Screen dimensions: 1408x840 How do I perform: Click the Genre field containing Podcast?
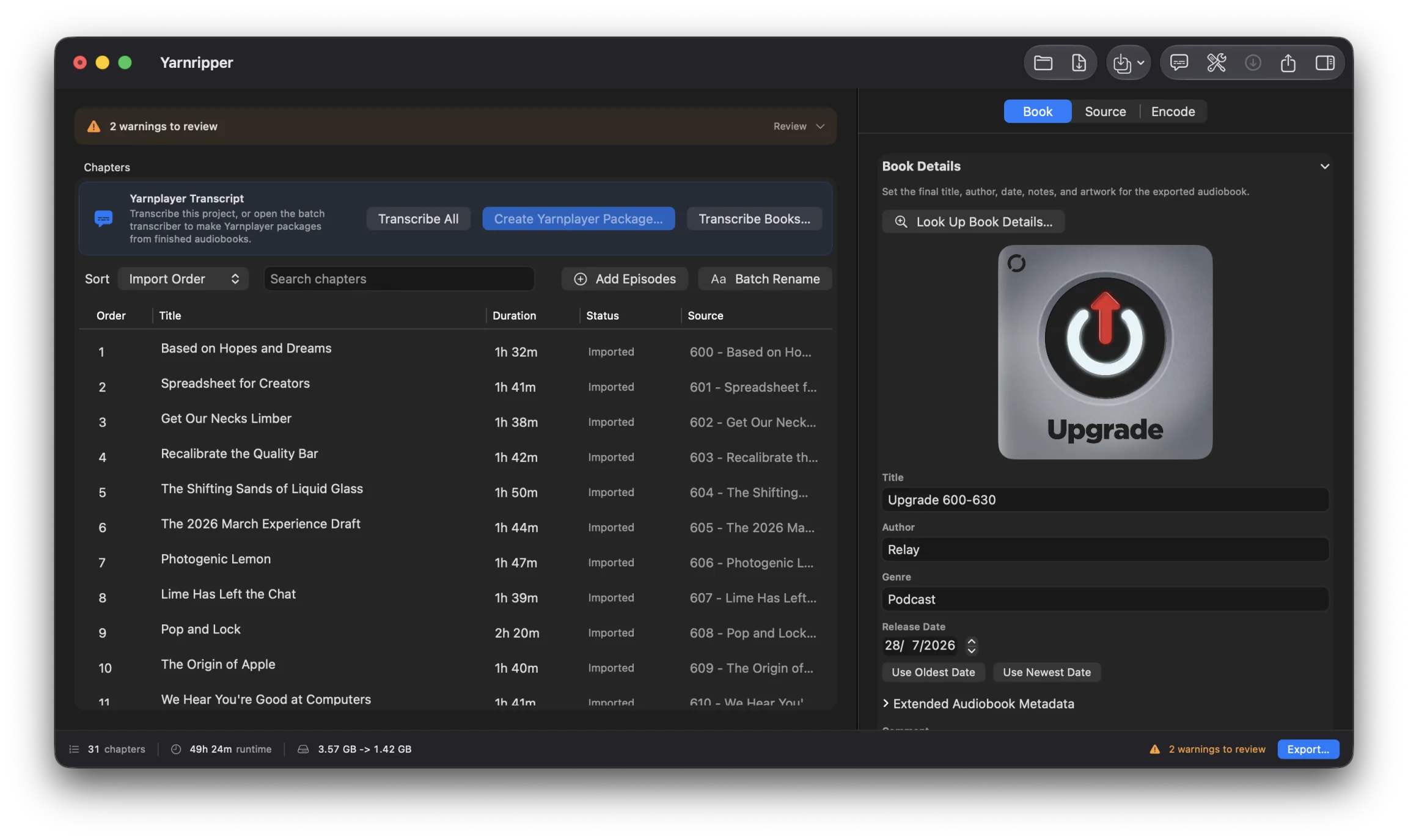(1105, 599)
